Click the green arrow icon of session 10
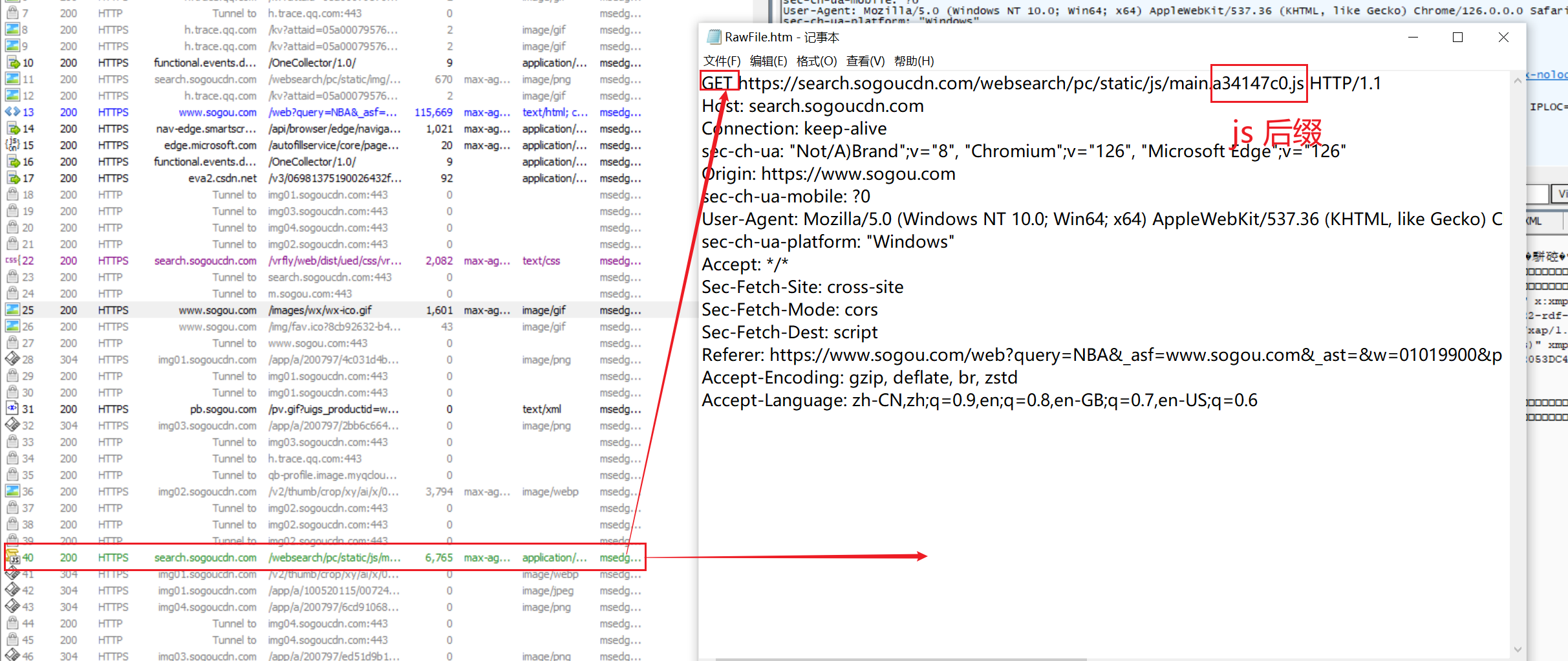Image resolution: width=1568 pixels, height=661 pixels. click(x=12, y=63)
